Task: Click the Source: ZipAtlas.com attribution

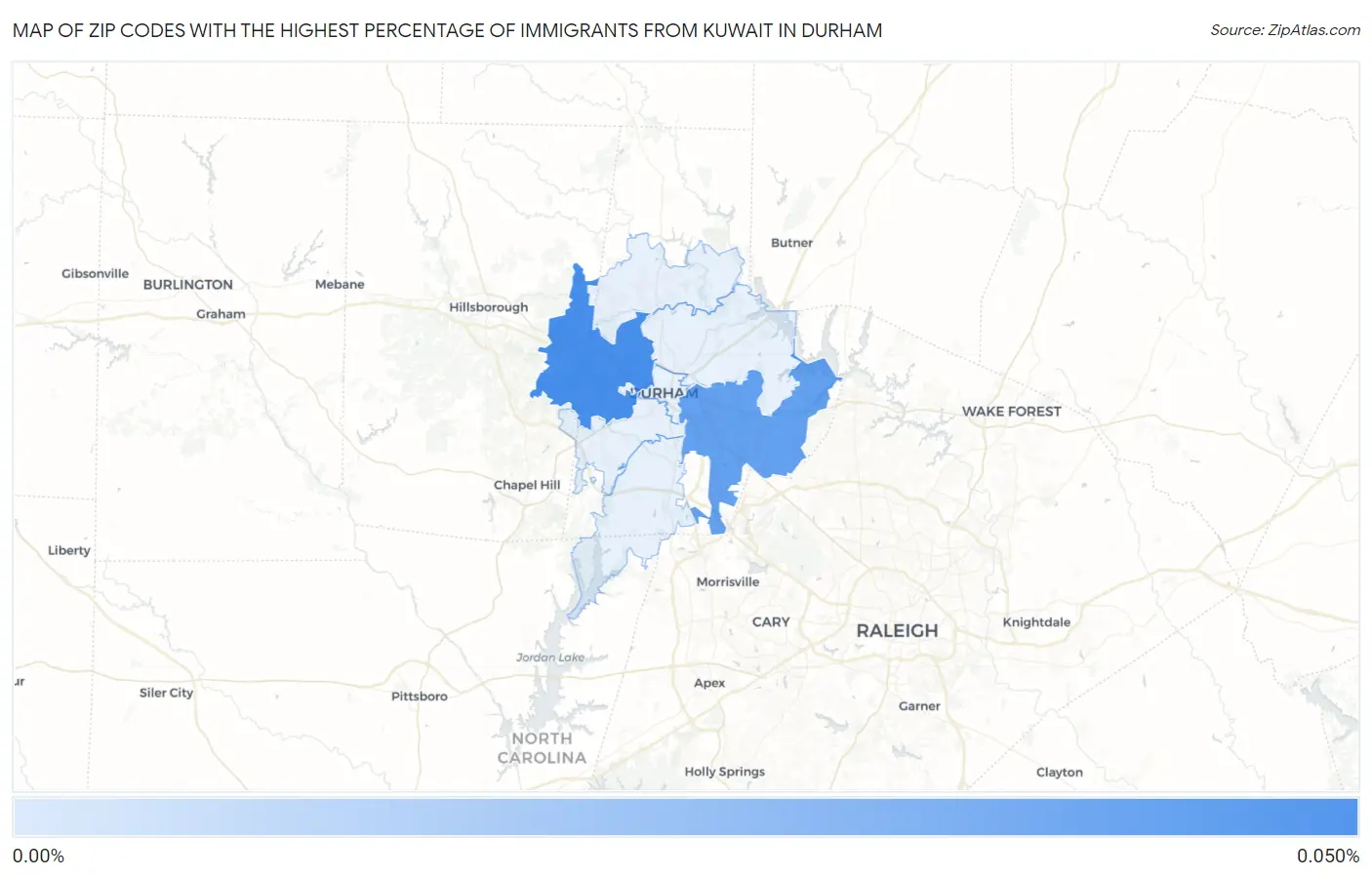Action: click(1284, 30)
